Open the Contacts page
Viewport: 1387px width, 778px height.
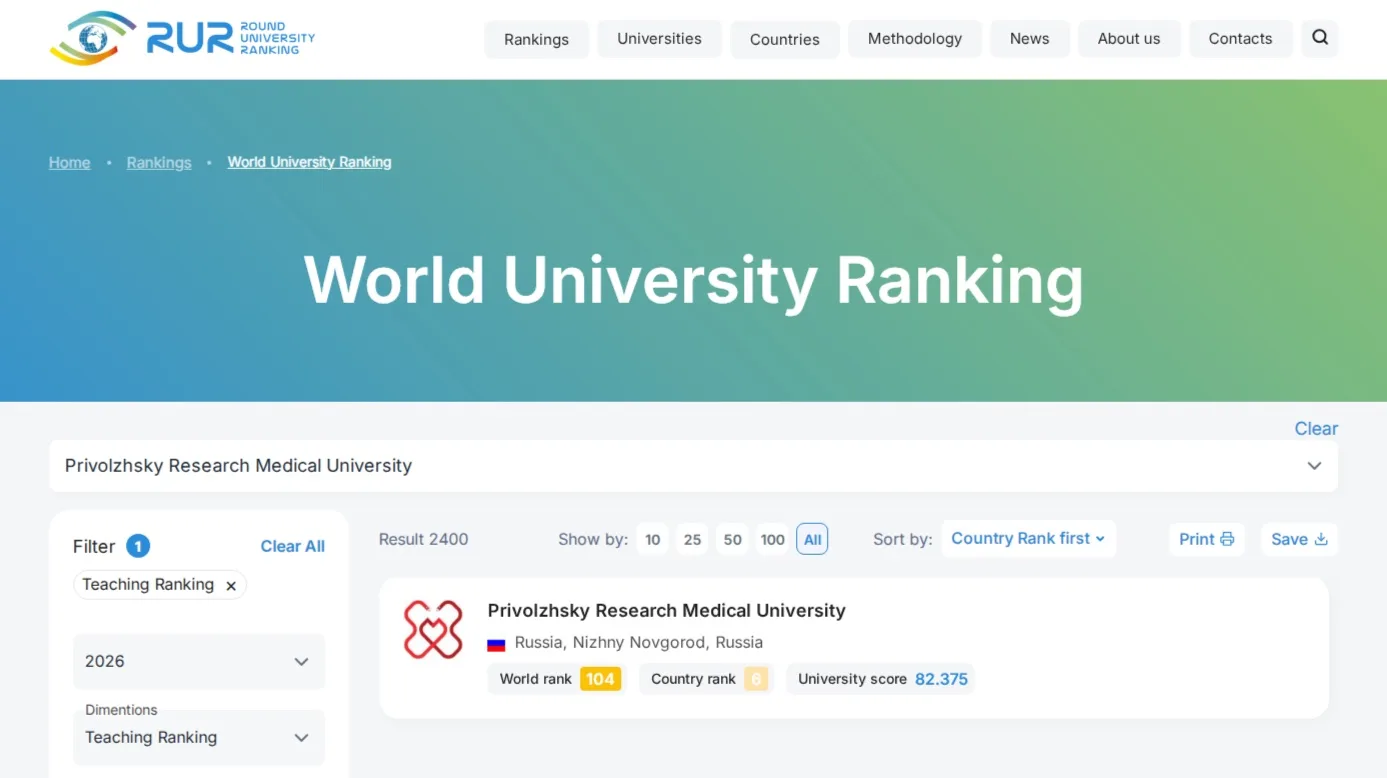tap(1240, 39)
